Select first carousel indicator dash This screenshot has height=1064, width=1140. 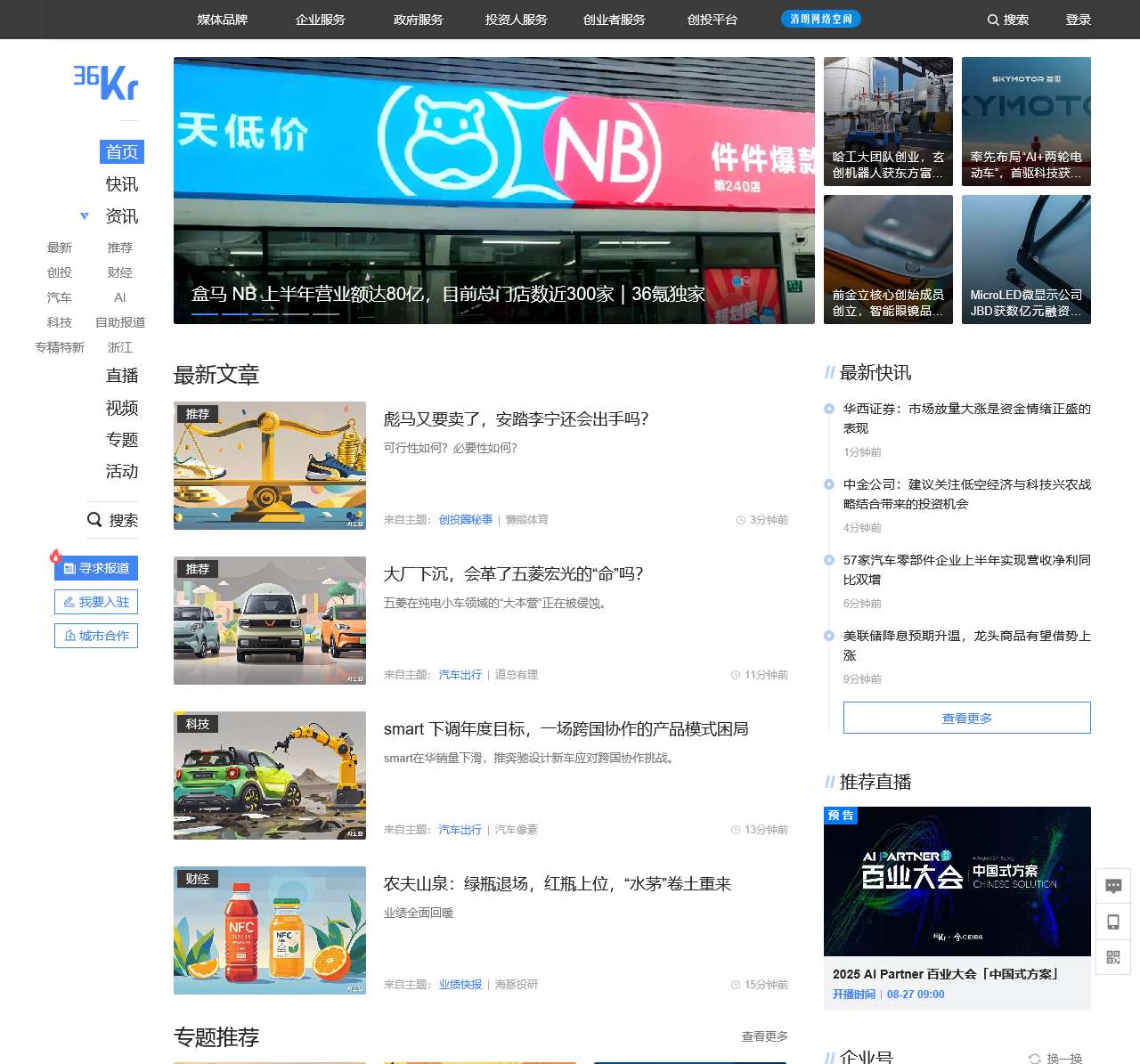(x=205, y=313)
